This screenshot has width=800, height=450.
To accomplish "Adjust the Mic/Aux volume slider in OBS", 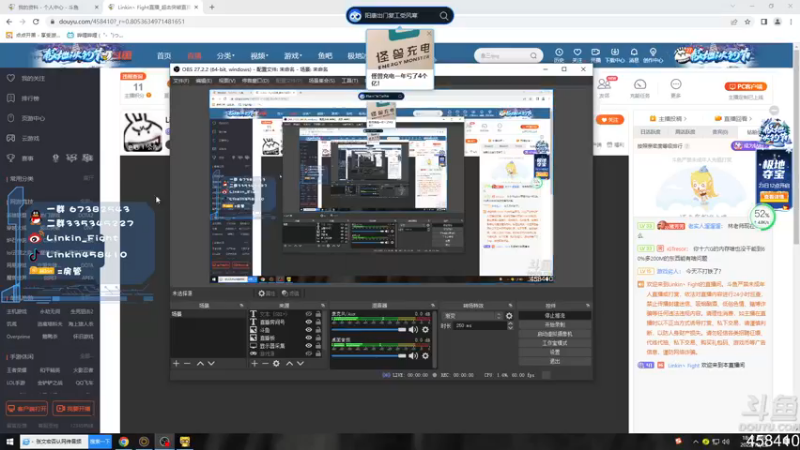I will pos(368,330).
